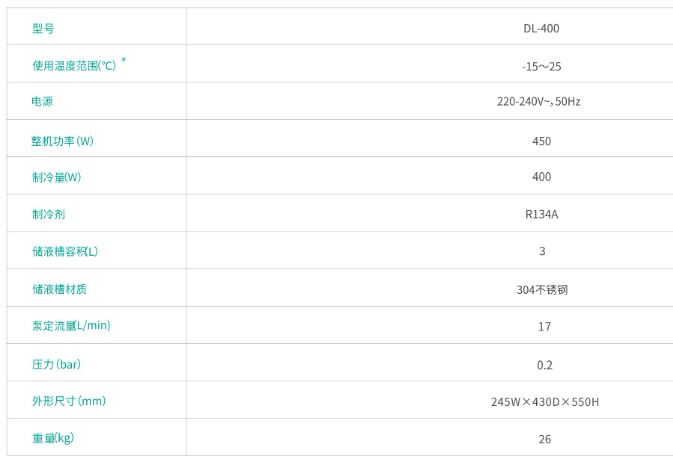Image resolution: width=673 pixels, height=472 pixels.
Task: Click the 储液槽容积(L) label
Action: click(66, 251)
